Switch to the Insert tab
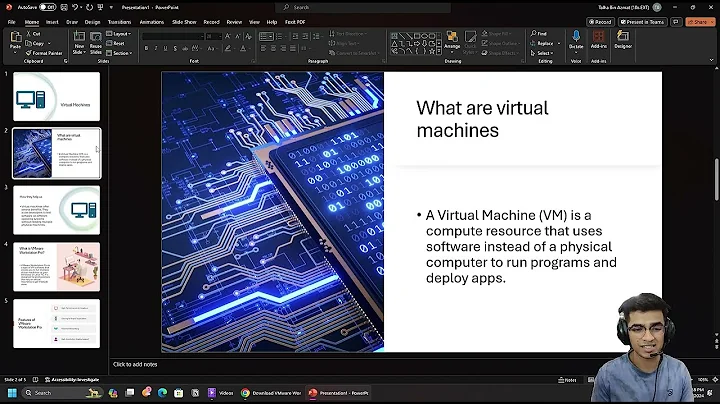 pos(52,22)
